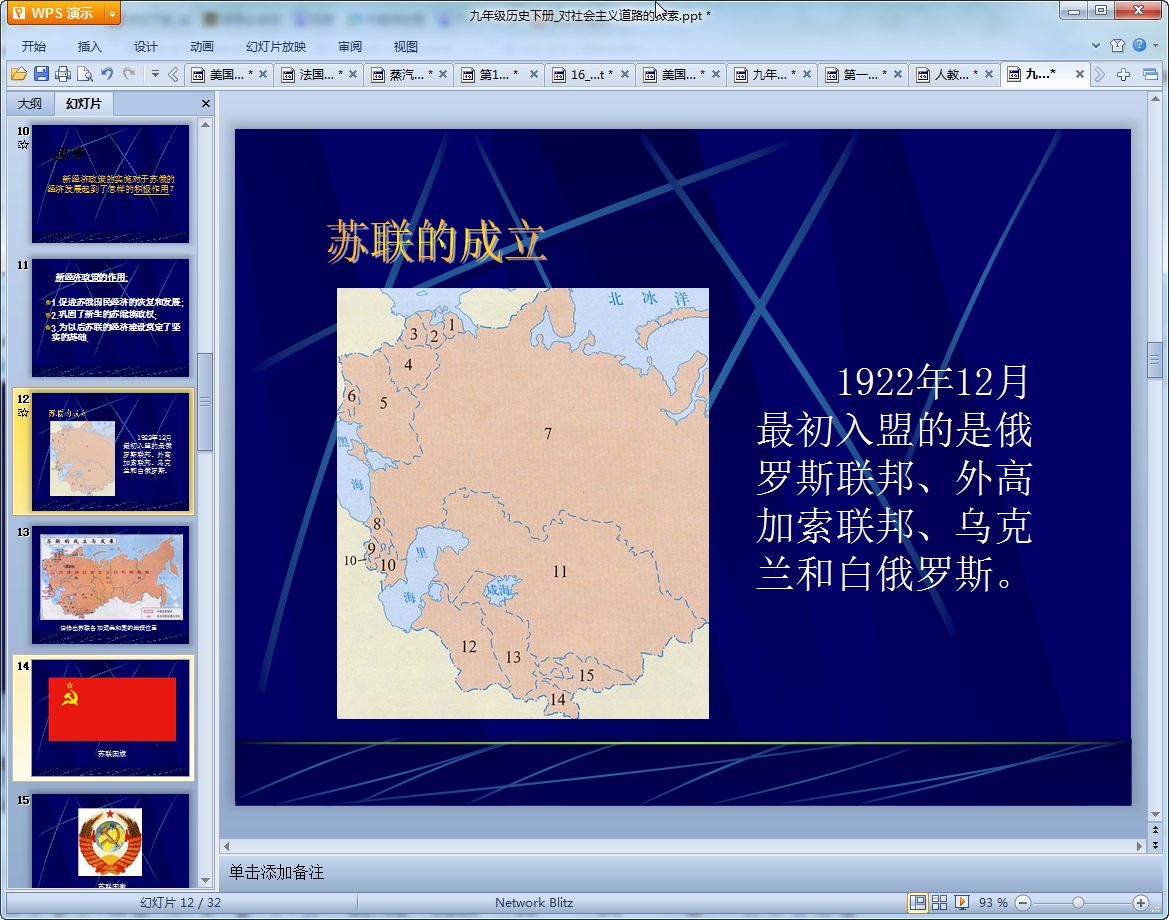Select slide 15 emblem thumbnail

(110, 840)
